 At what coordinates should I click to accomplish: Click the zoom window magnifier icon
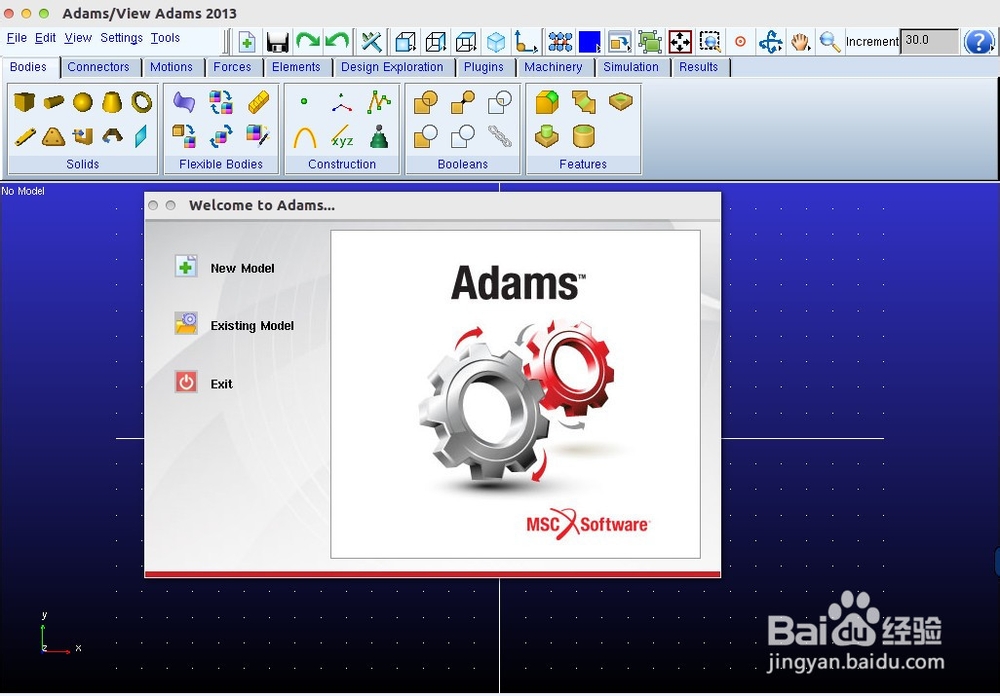point(710,42)
